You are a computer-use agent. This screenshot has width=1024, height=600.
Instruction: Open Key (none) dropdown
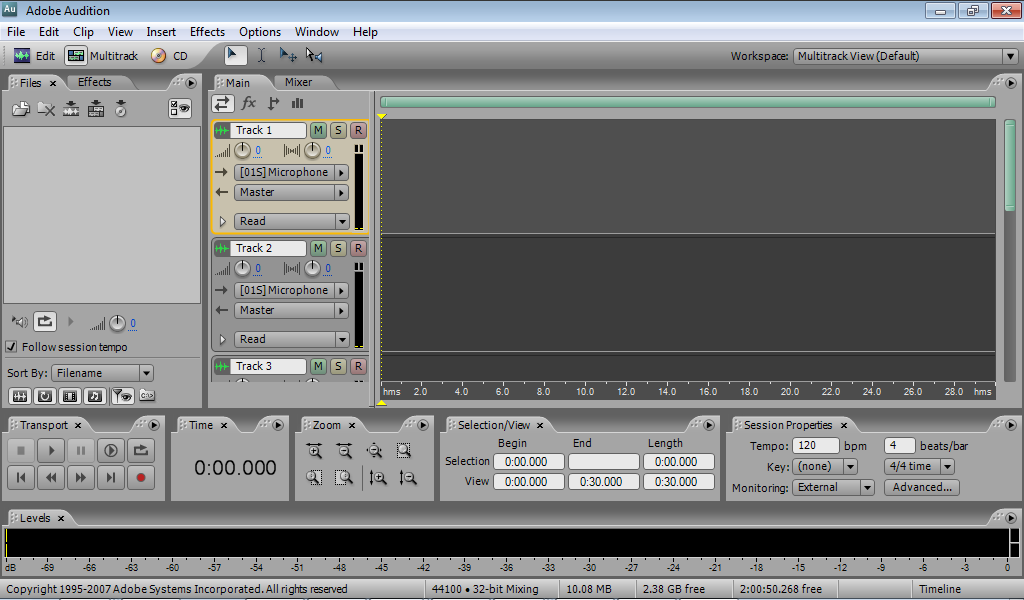(824, 466)
